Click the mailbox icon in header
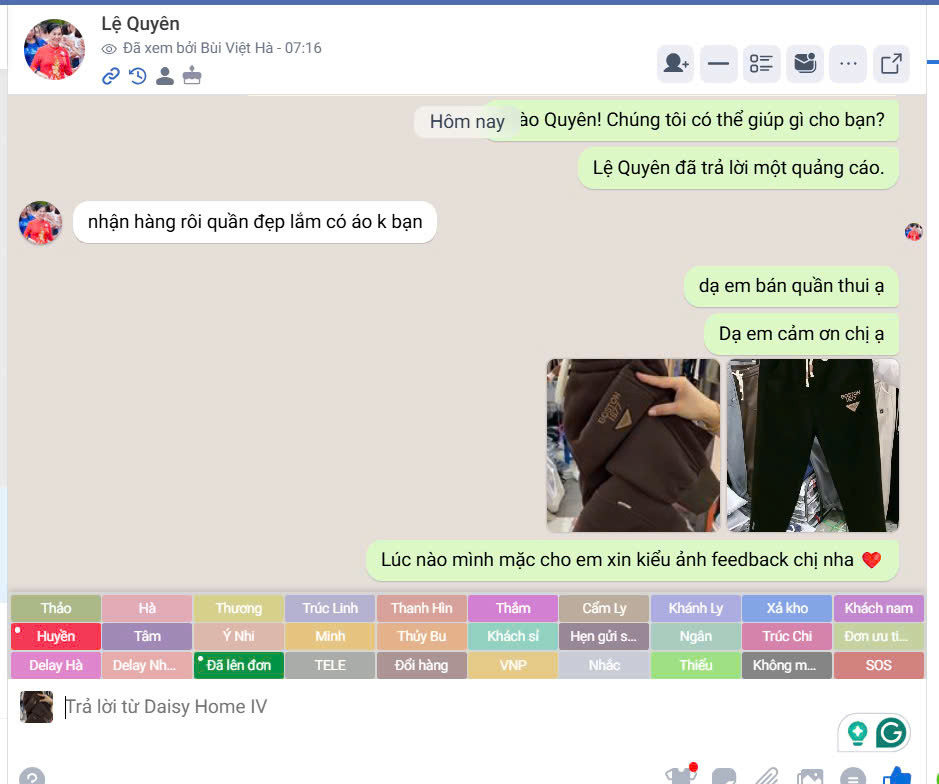This screenshot has height=784, width=939. click(x=805, y=64)
